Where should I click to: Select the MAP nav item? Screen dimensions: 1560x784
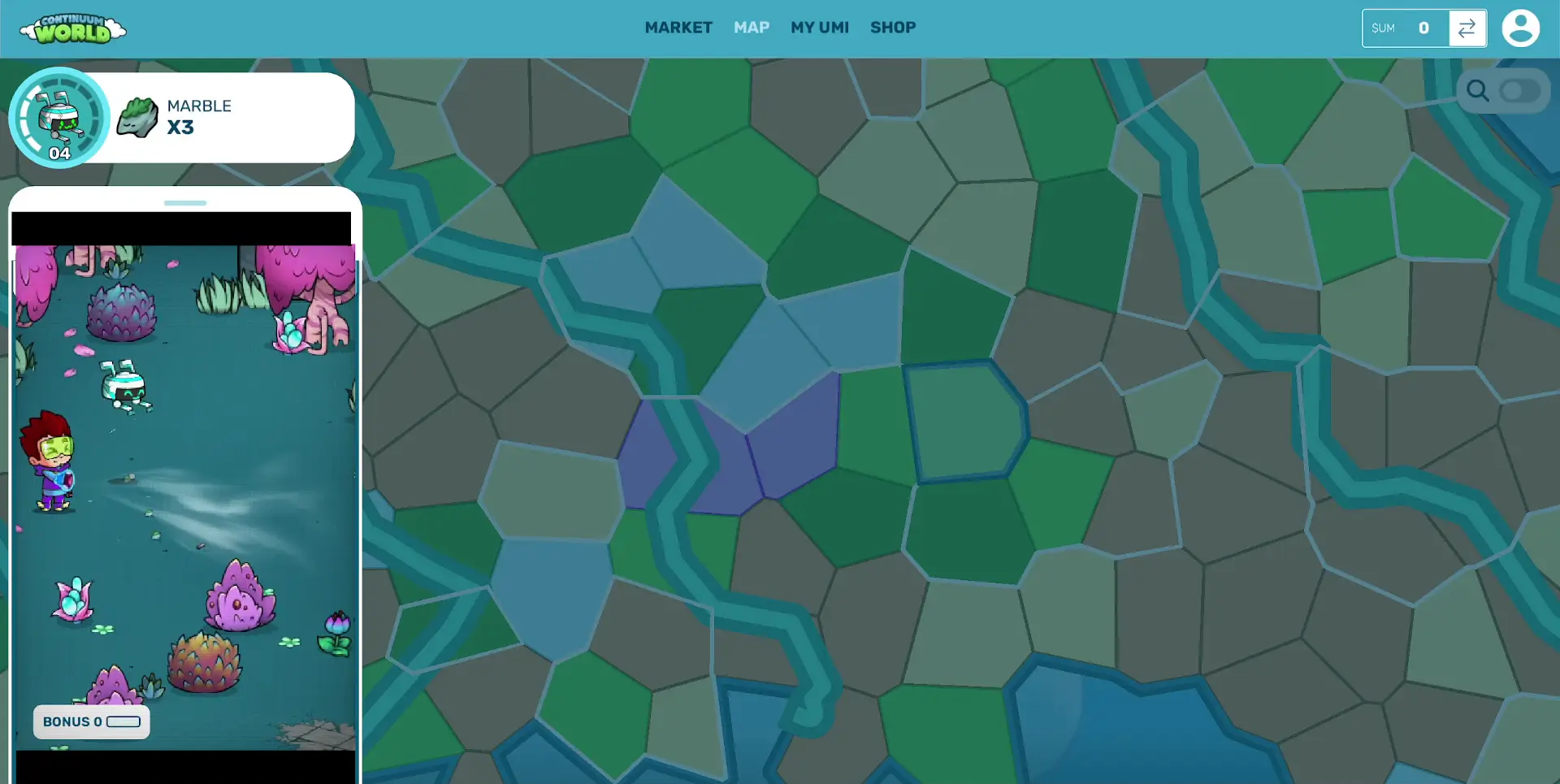(752, 27)
